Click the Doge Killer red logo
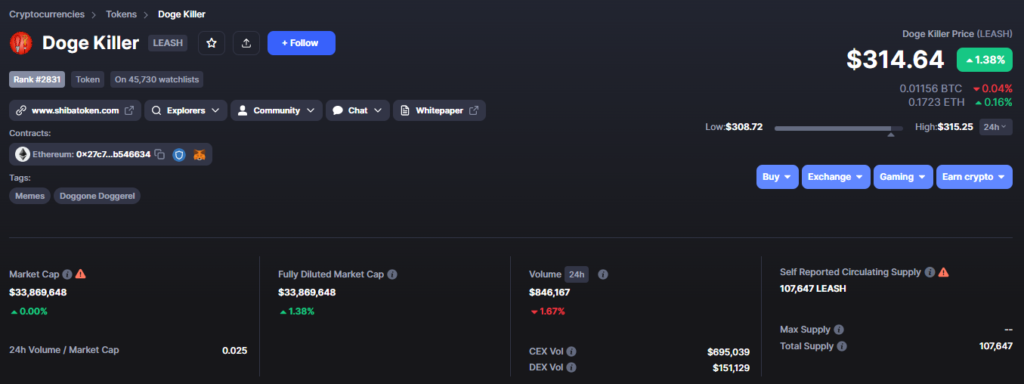Screen dimensions: 1024x384 pyautogui.click(x=22, y=43)
